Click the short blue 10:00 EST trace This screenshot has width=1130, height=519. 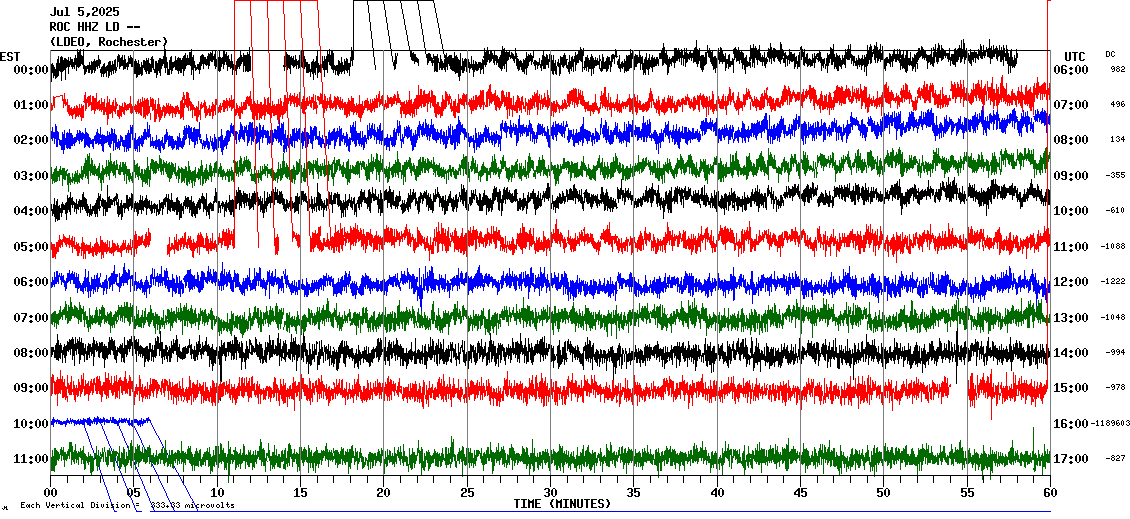point(100,421)
